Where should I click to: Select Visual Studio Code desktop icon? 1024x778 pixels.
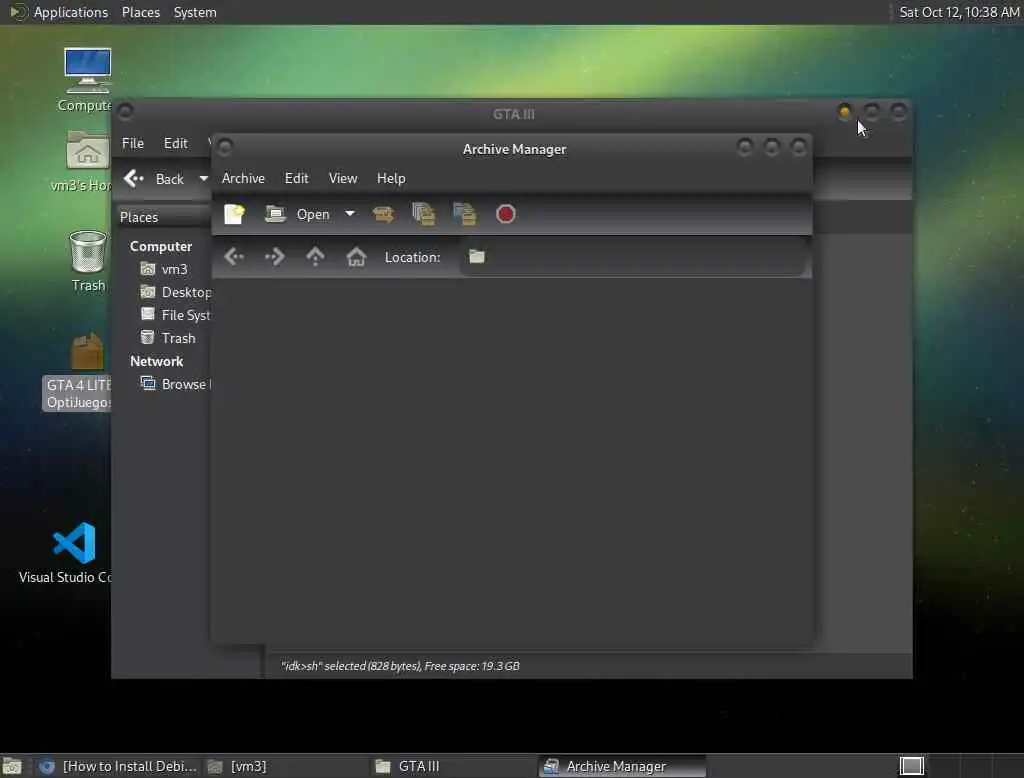pyautogui.click(x=68, y=553)
